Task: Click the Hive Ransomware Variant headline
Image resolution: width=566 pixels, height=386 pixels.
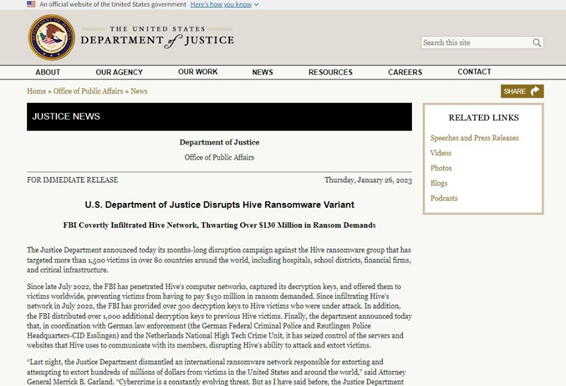Action: (219, 205)
